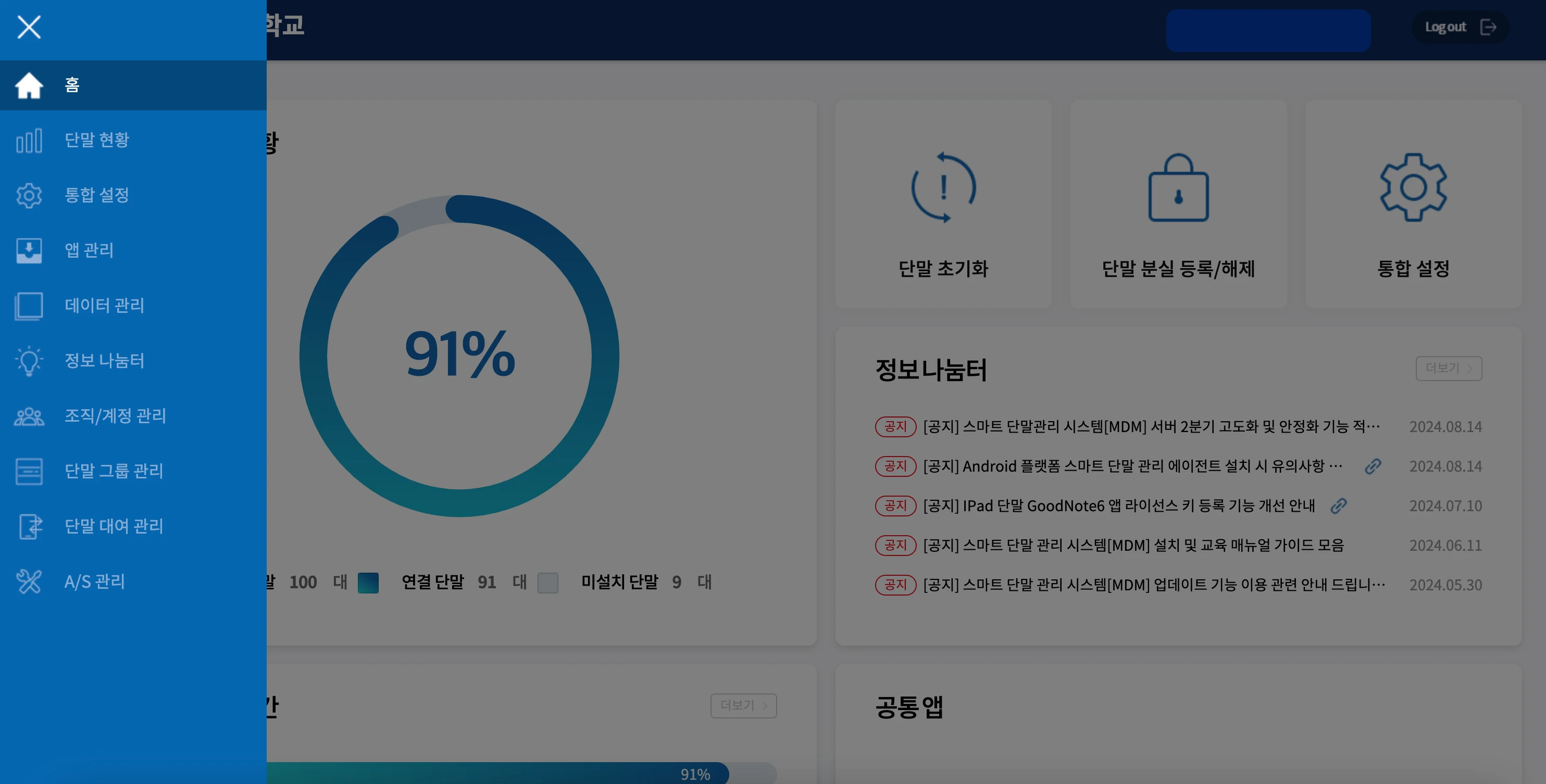
Task: Open 단말 분실 등록/해제 card label
Action: point(1179,269)
